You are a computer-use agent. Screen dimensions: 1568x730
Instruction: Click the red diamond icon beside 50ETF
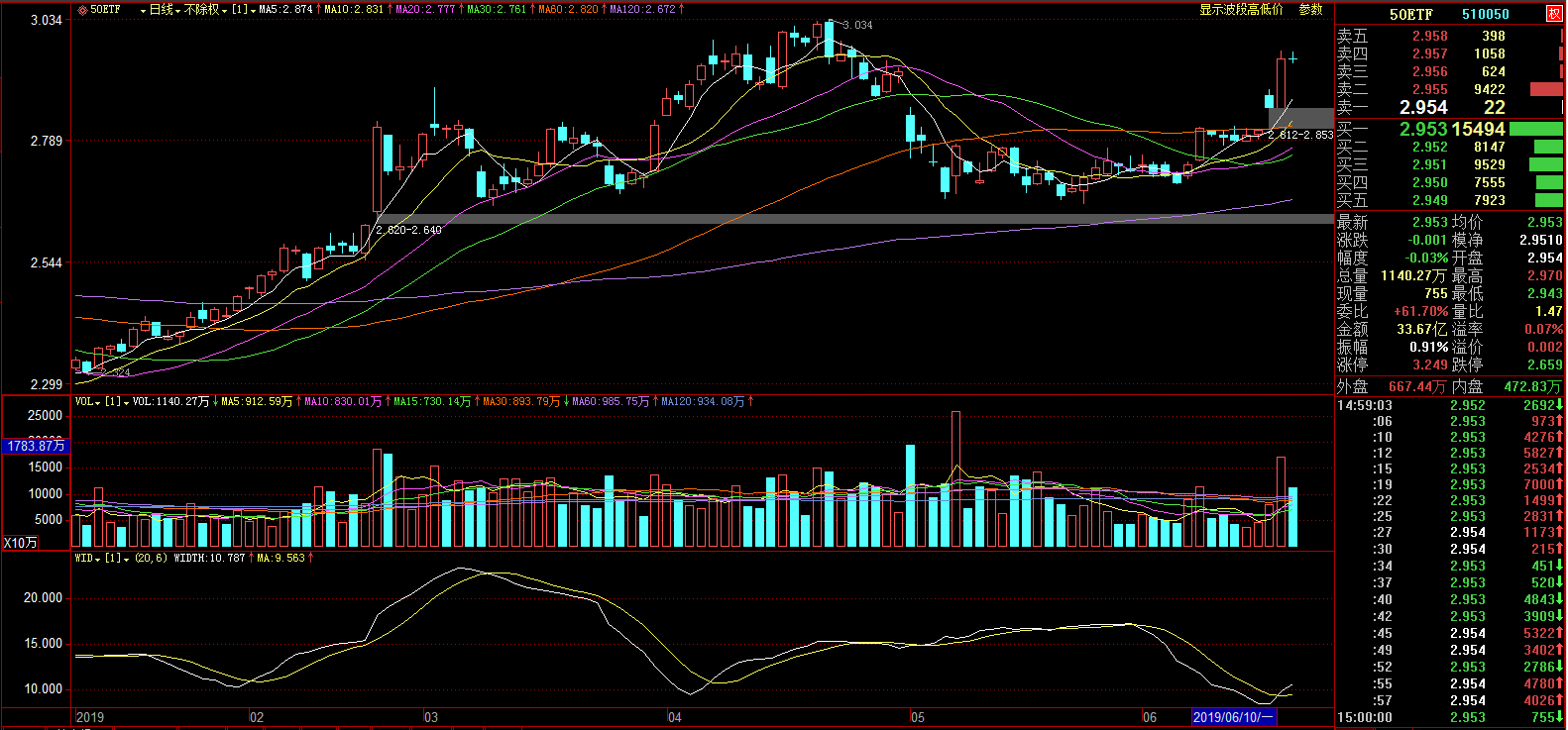(x=82, y=10)
